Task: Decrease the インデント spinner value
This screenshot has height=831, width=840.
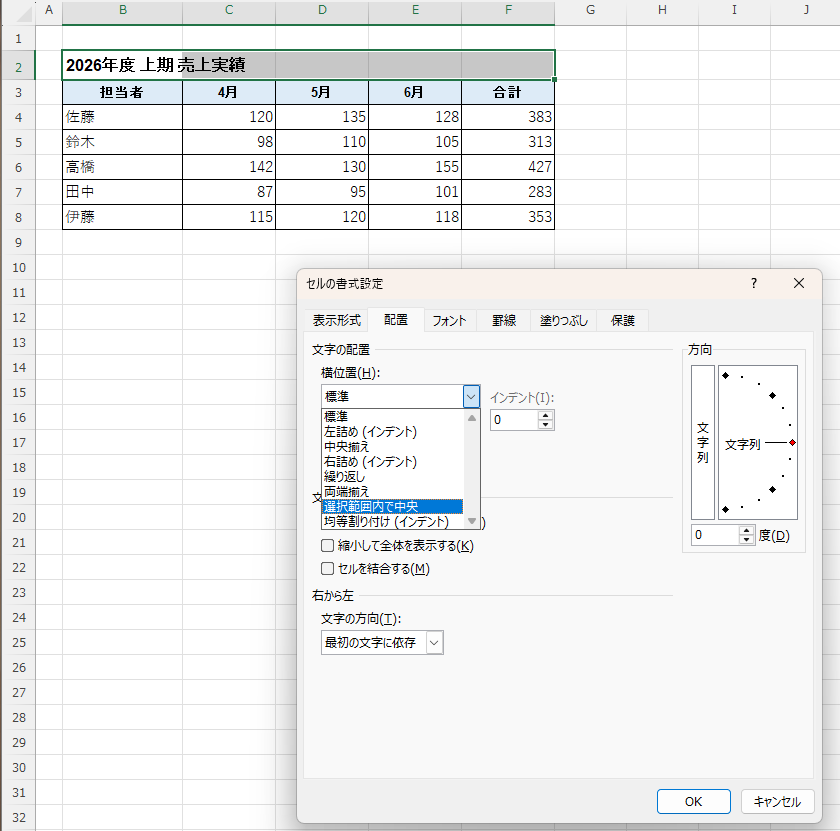Action: click(545, 425)
